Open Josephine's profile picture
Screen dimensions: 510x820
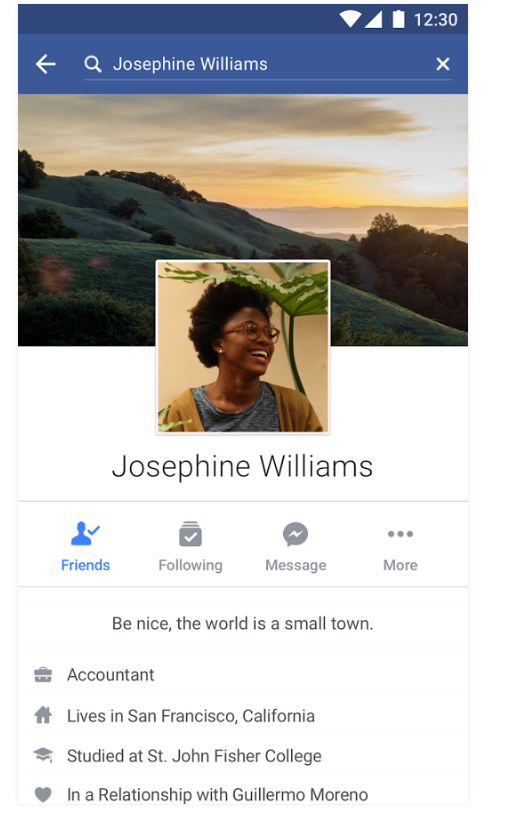[x=243, y=347]
